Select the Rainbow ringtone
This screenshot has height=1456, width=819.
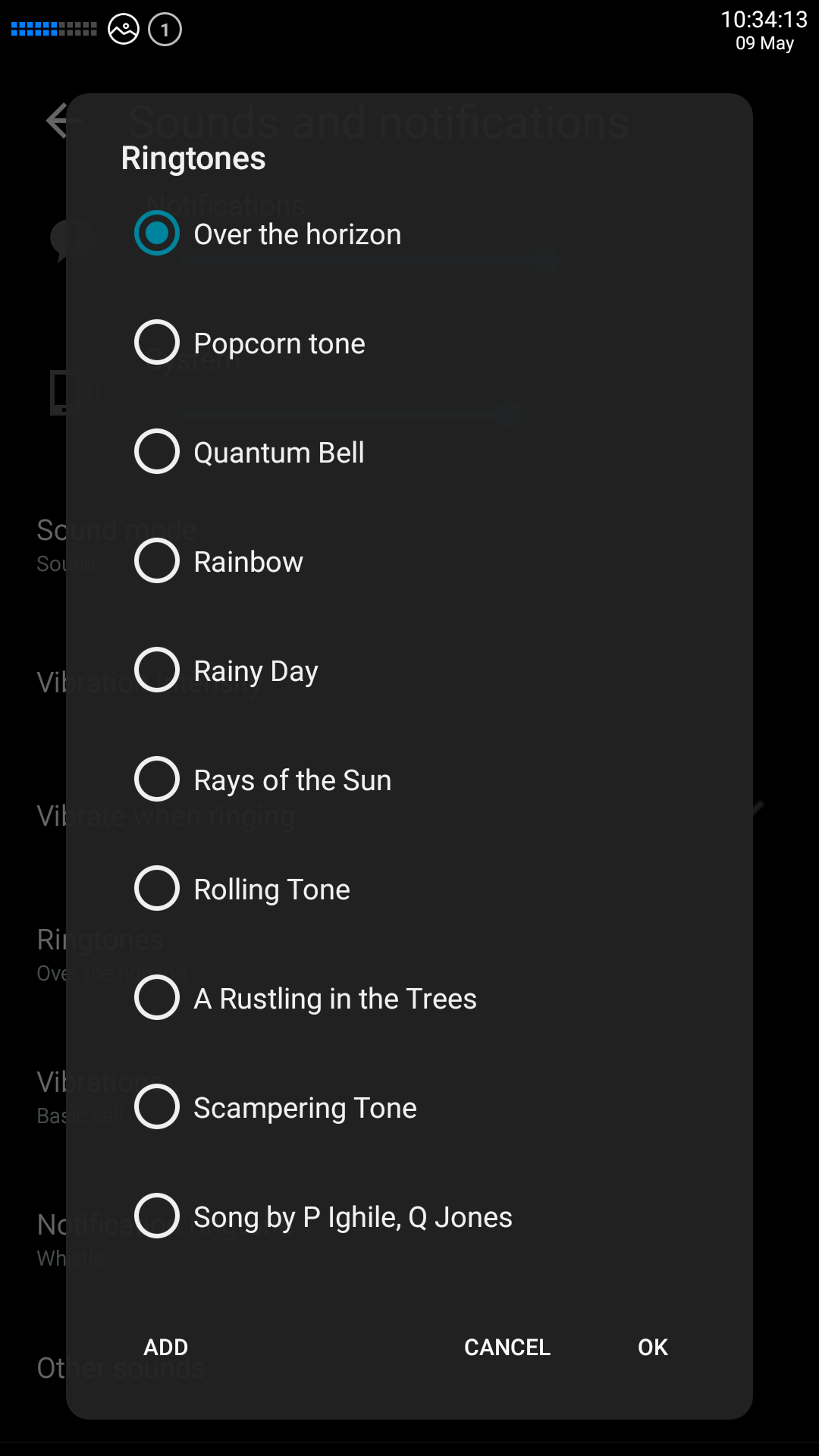pyautogui.click(x=157, y=561)
